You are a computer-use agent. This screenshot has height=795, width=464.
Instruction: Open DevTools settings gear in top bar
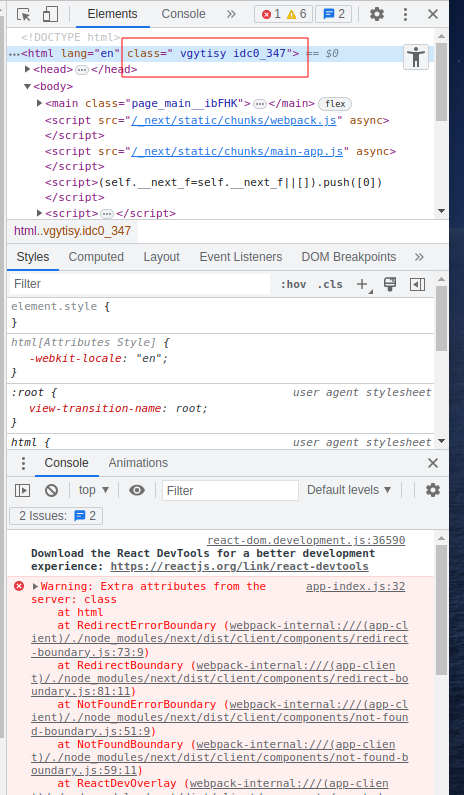(377, 14)
